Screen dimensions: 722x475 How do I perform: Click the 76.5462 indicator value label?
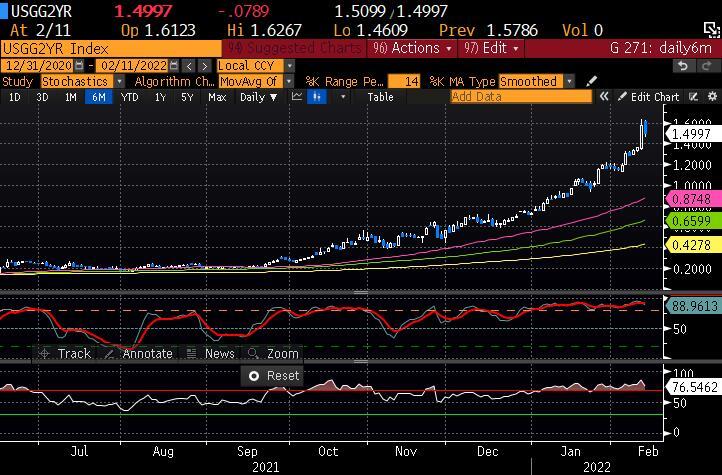coord(694,387)
